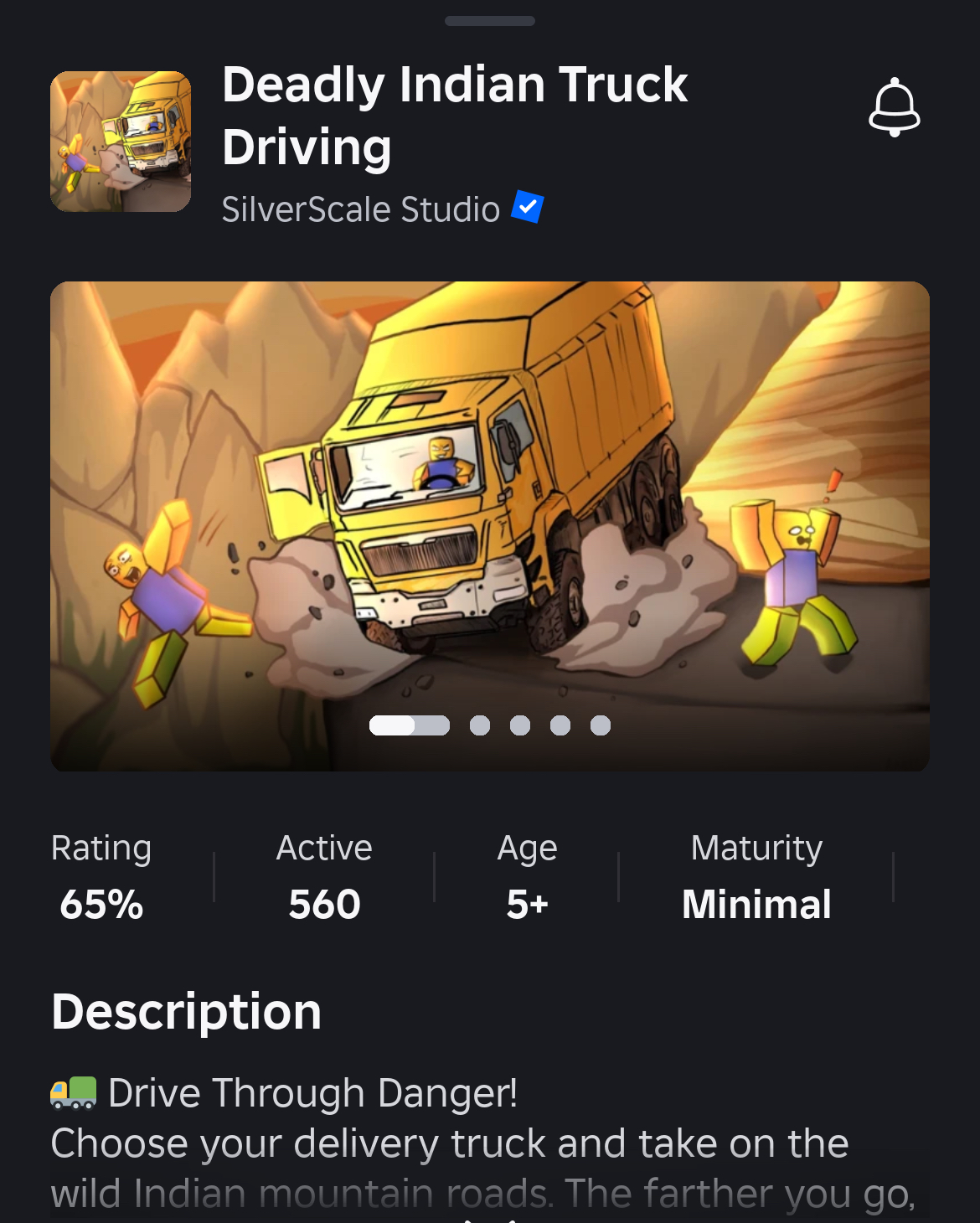
Task: View the 65% Rating stat
Action: pos(101,877)
